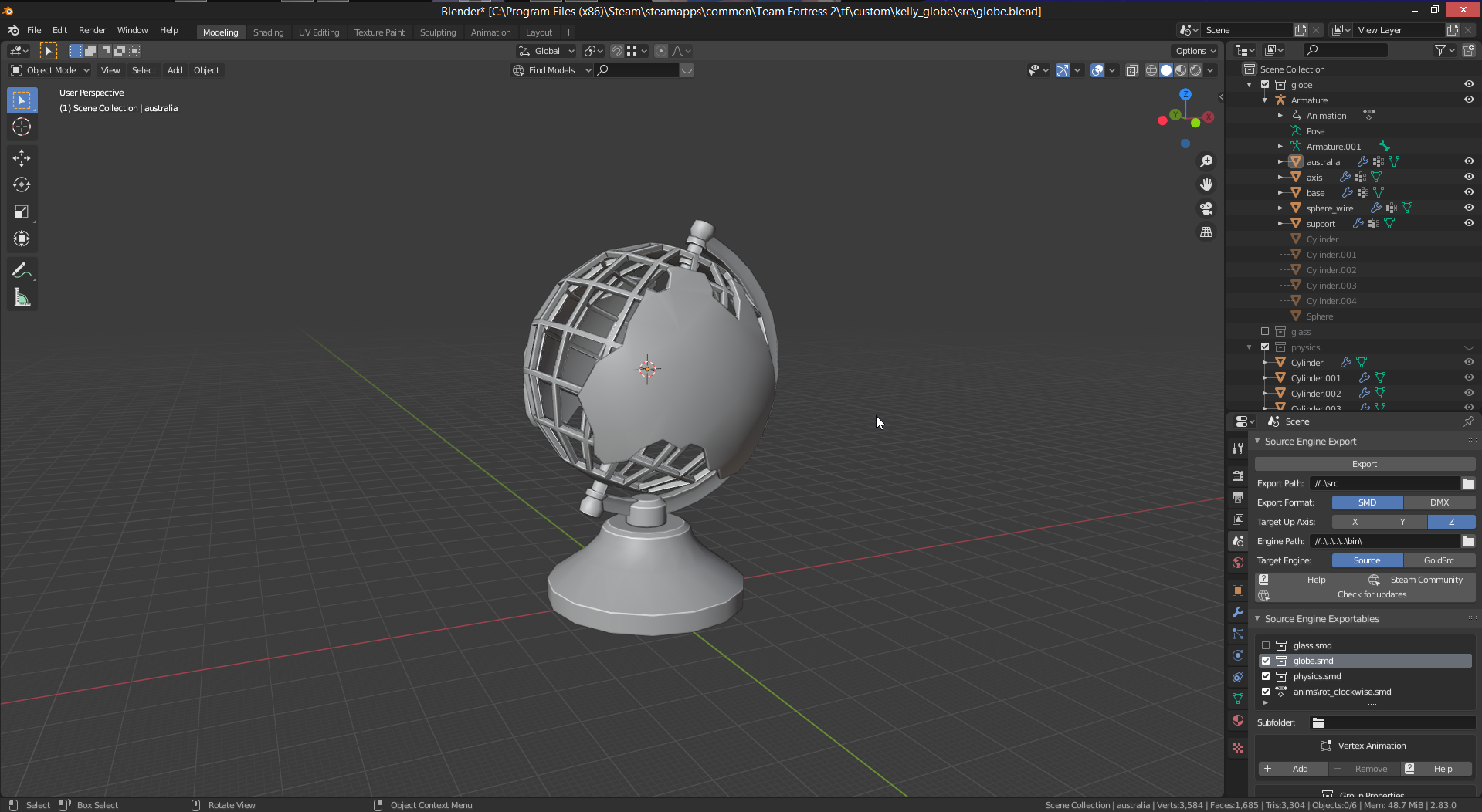1482x812 pixels.
Task: Select the Rotate tool
Action: [22, 185]
